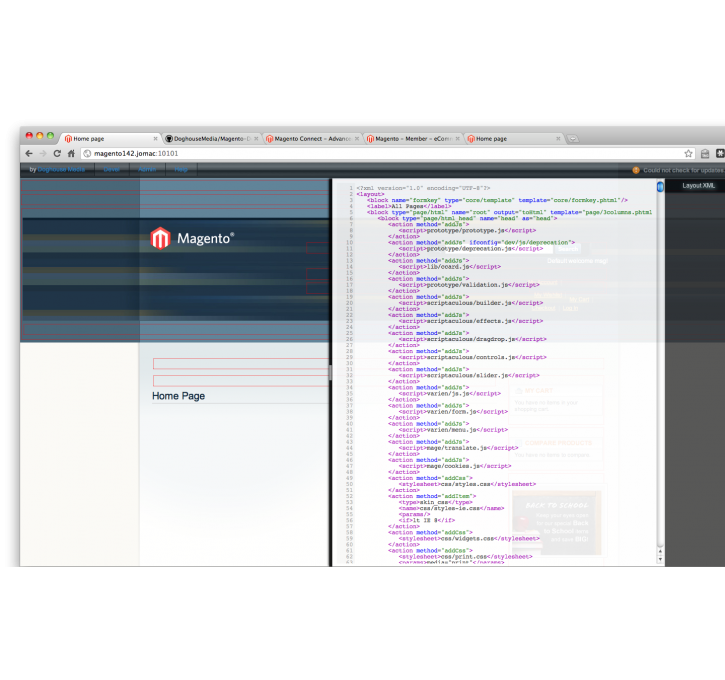The width and height of the screenshot is (725, 680).
Task: Switch to the Magento Connect tab
Action: (x=313, y=139)
